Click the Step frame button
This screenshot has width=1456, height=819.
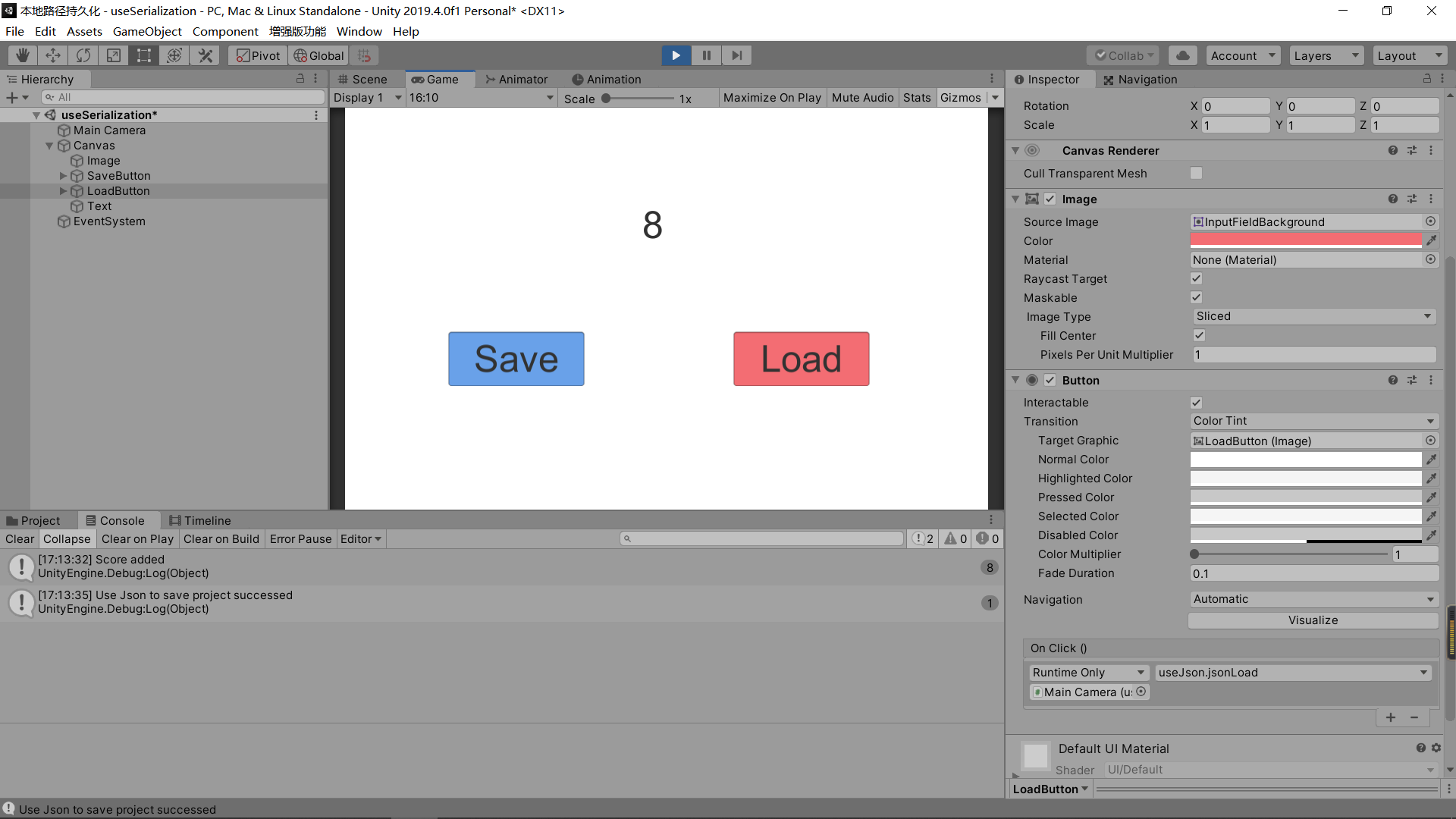coord(736,55)
